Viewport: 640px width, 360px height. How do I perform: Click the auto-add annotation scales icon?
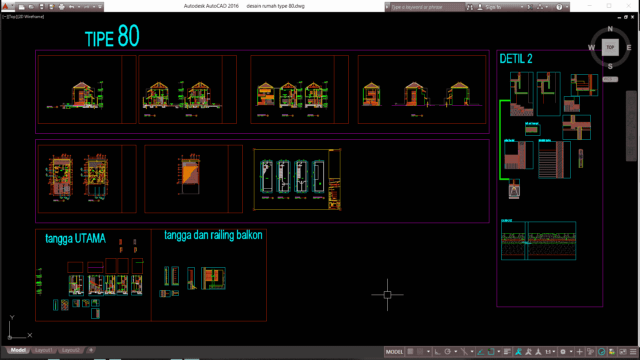pos(528,352)
